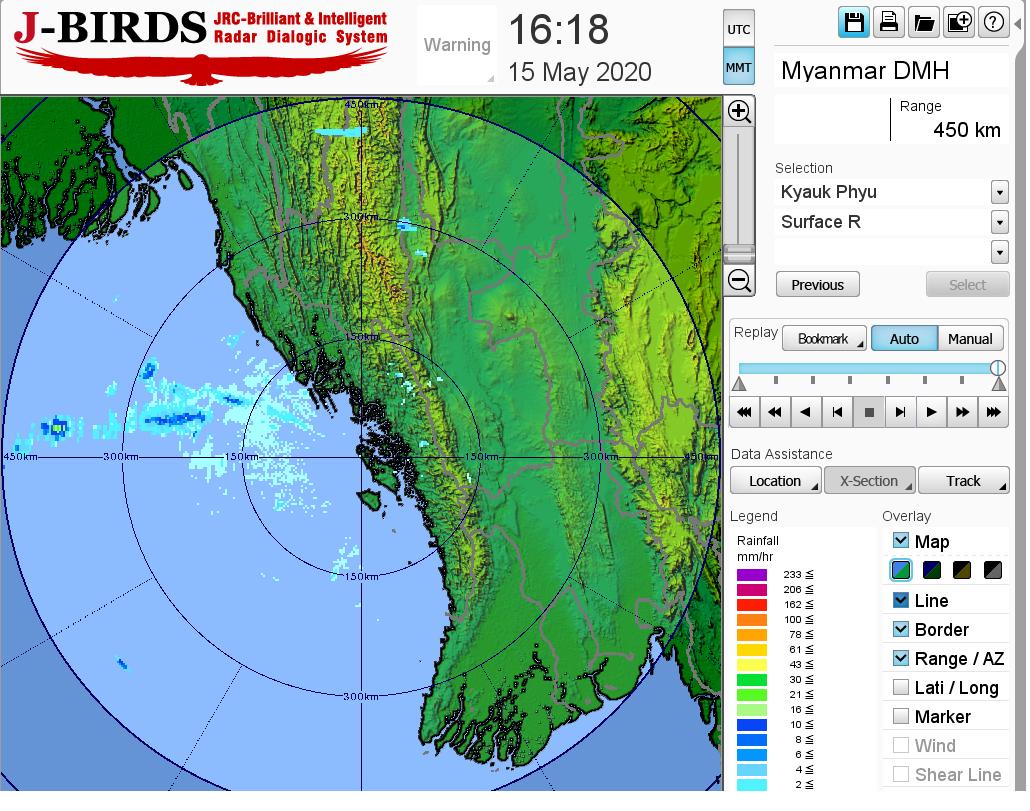Switch time display to UTC

point(738,30)
